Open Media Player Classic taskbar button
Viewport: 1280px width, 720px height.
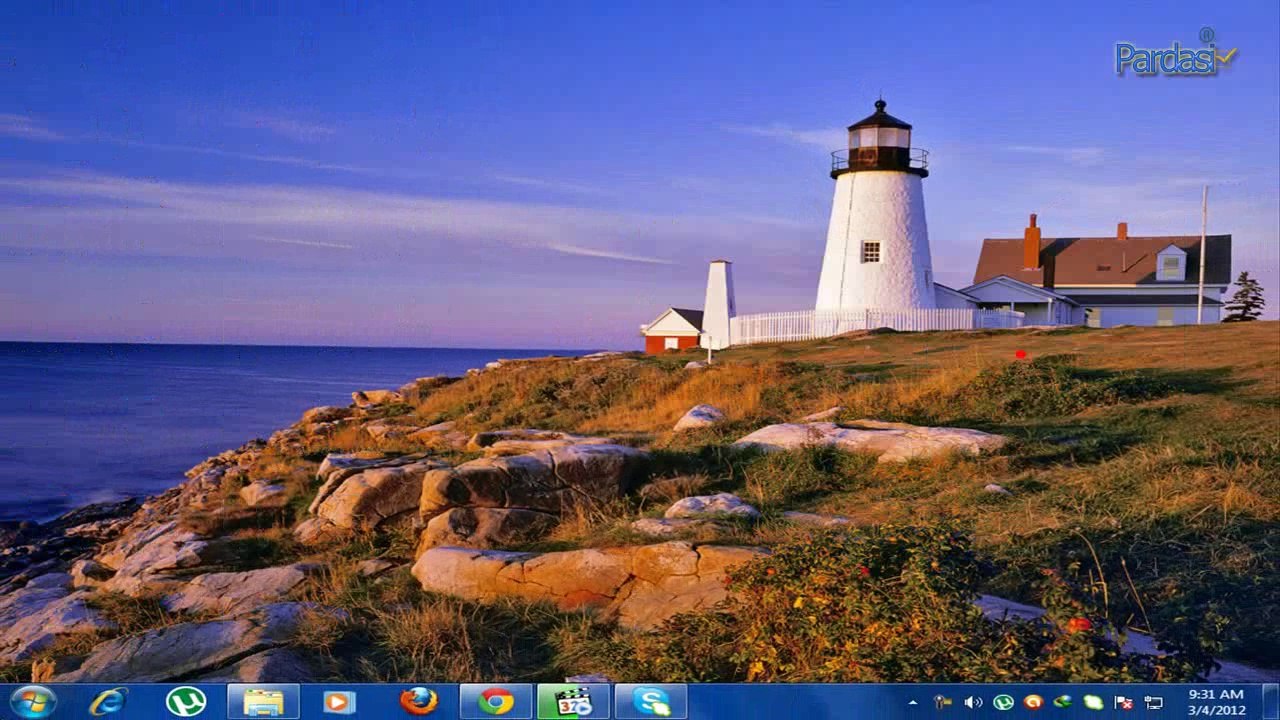(x=573, y=701)
